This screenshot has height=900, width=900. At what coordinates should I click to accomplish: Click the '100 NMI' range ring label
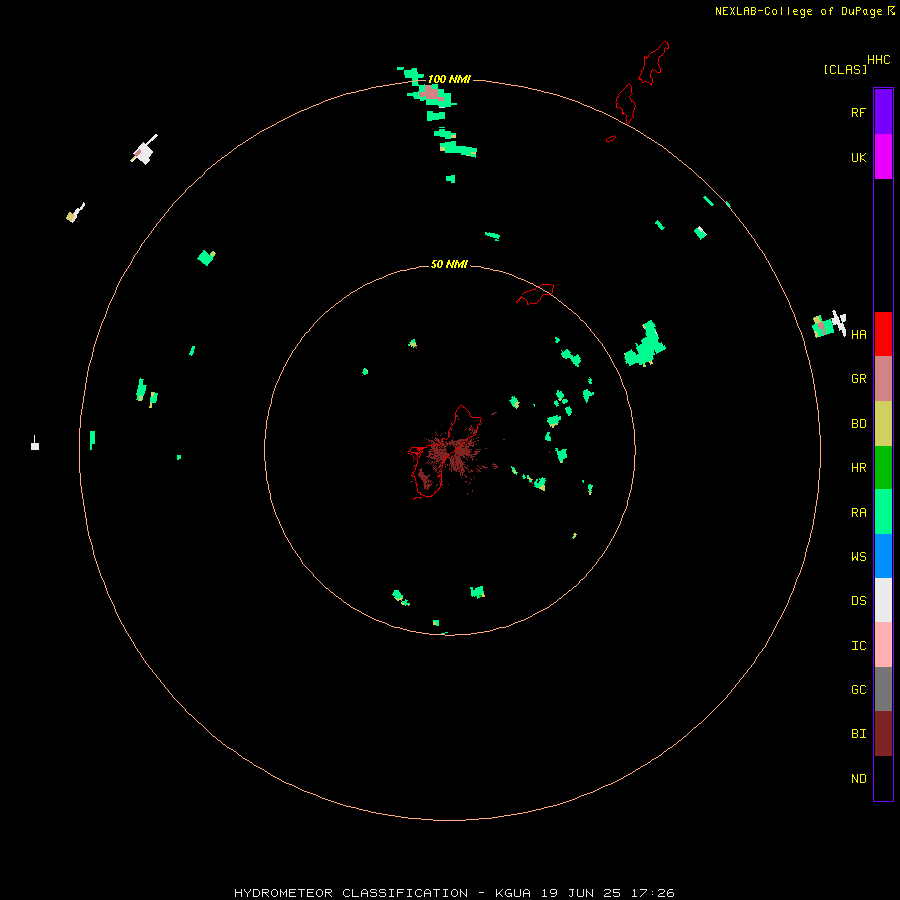point(449,79)
